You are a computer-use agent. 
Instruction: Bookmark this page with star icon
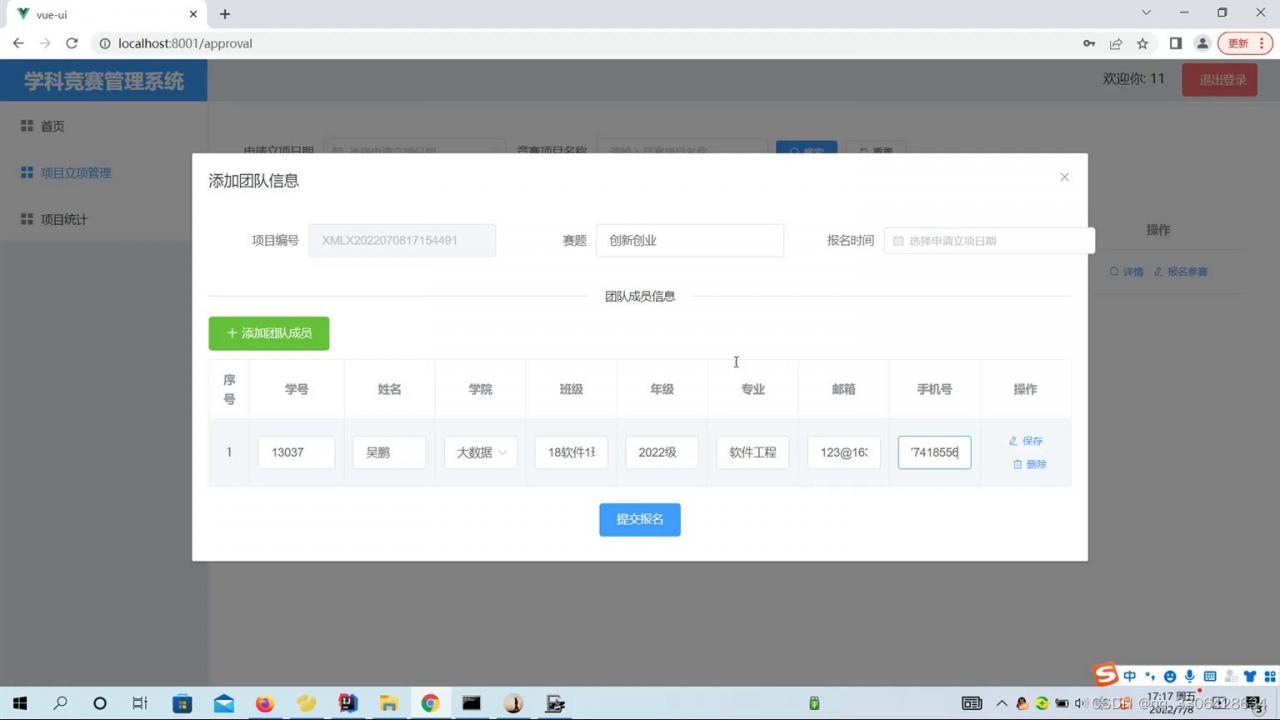(1142, 43)
